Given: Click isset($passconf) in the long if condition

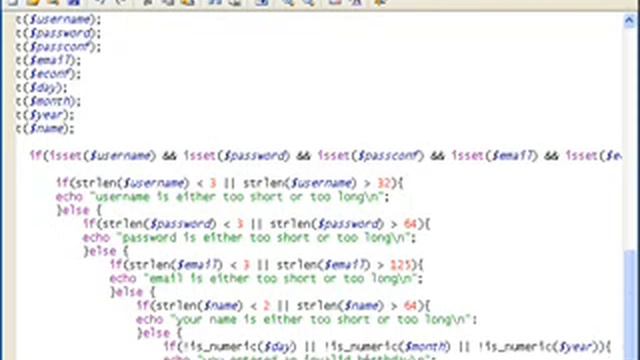Looking at the screenshot, I should coord(371,156).
